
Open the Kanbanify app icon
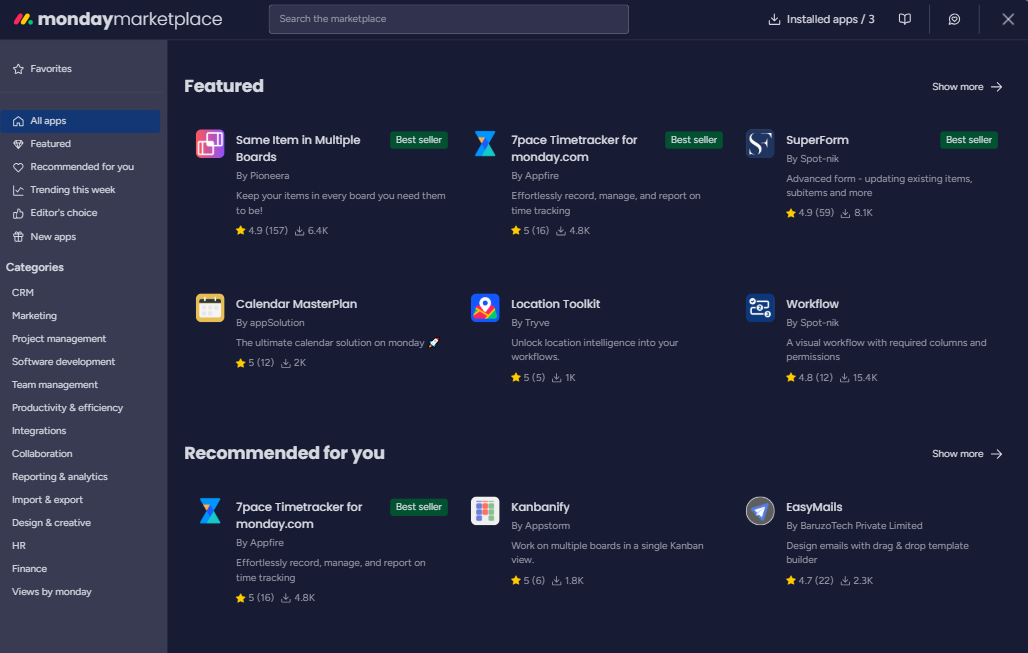coord(485,511)
